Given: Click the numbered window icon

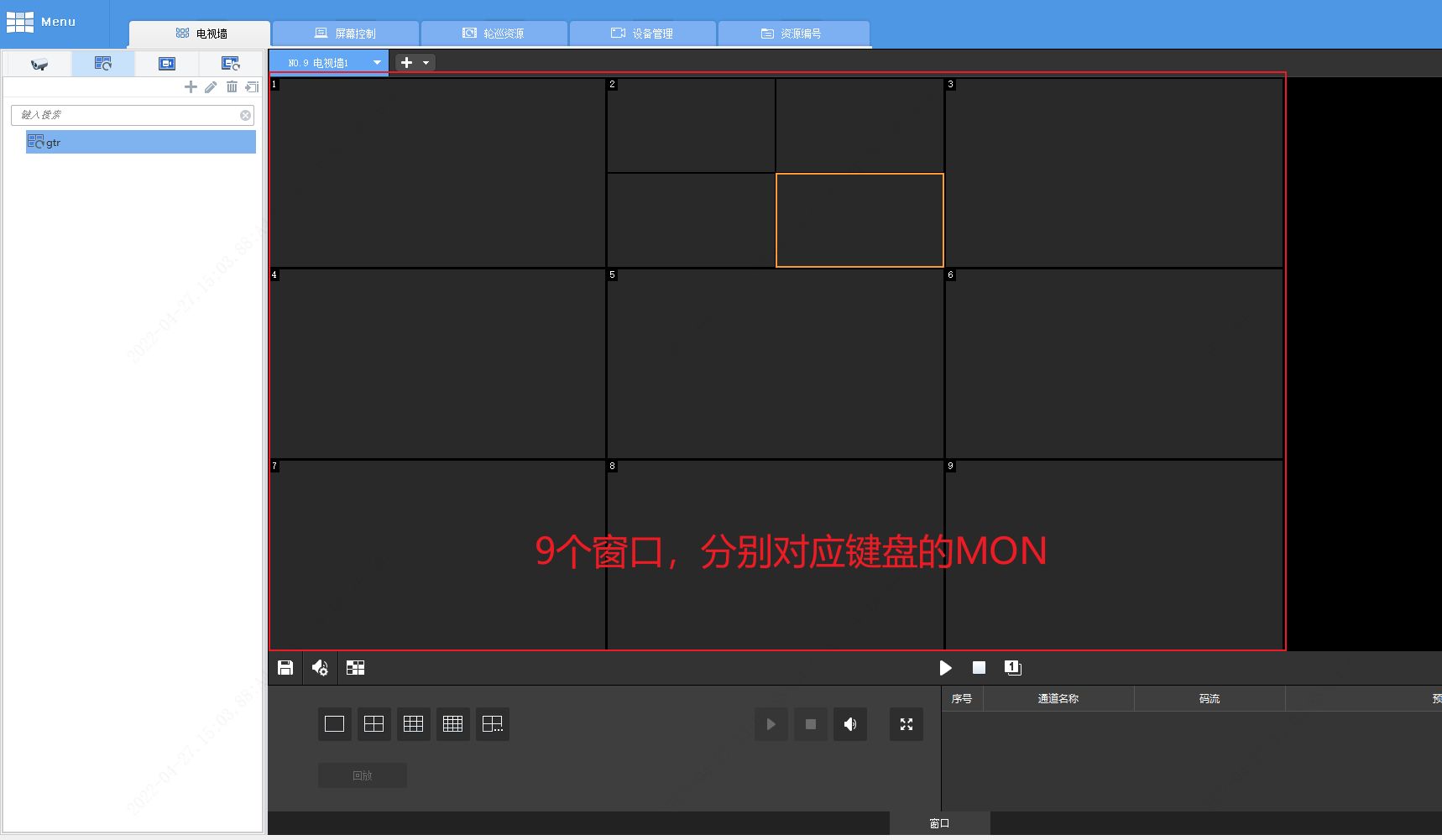Looking at the screenshot, I should pyautogui.click(x=1012, y=668).
